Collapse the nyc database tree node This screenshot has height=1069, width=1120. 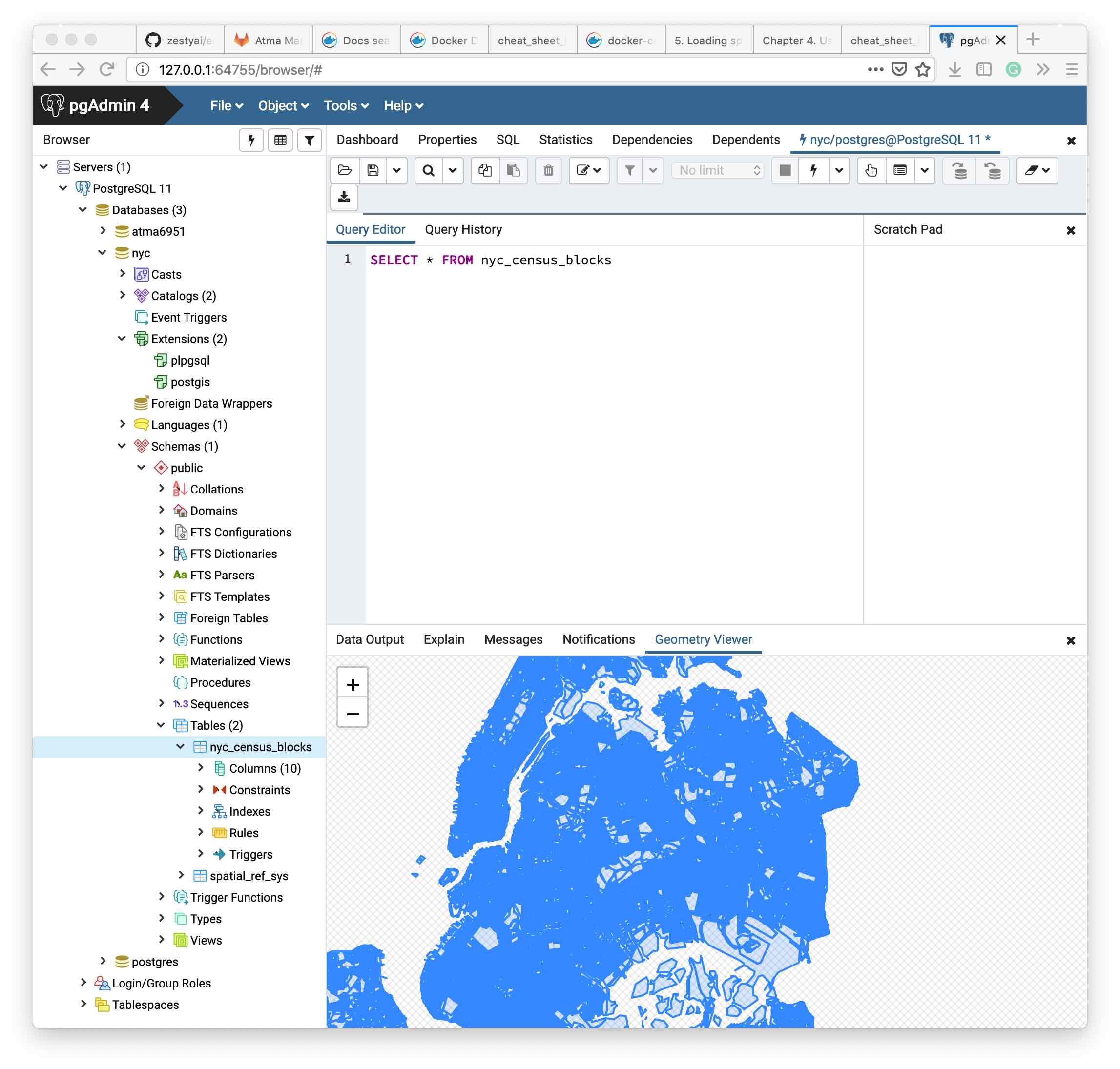pyautogui.click(x=103, y=252)
